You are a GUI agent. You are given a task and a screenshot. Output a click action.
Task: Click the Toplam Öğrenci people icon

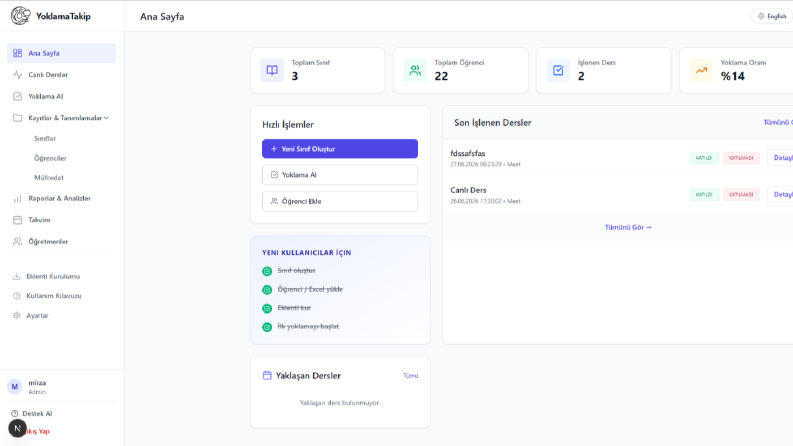(415, 70)
